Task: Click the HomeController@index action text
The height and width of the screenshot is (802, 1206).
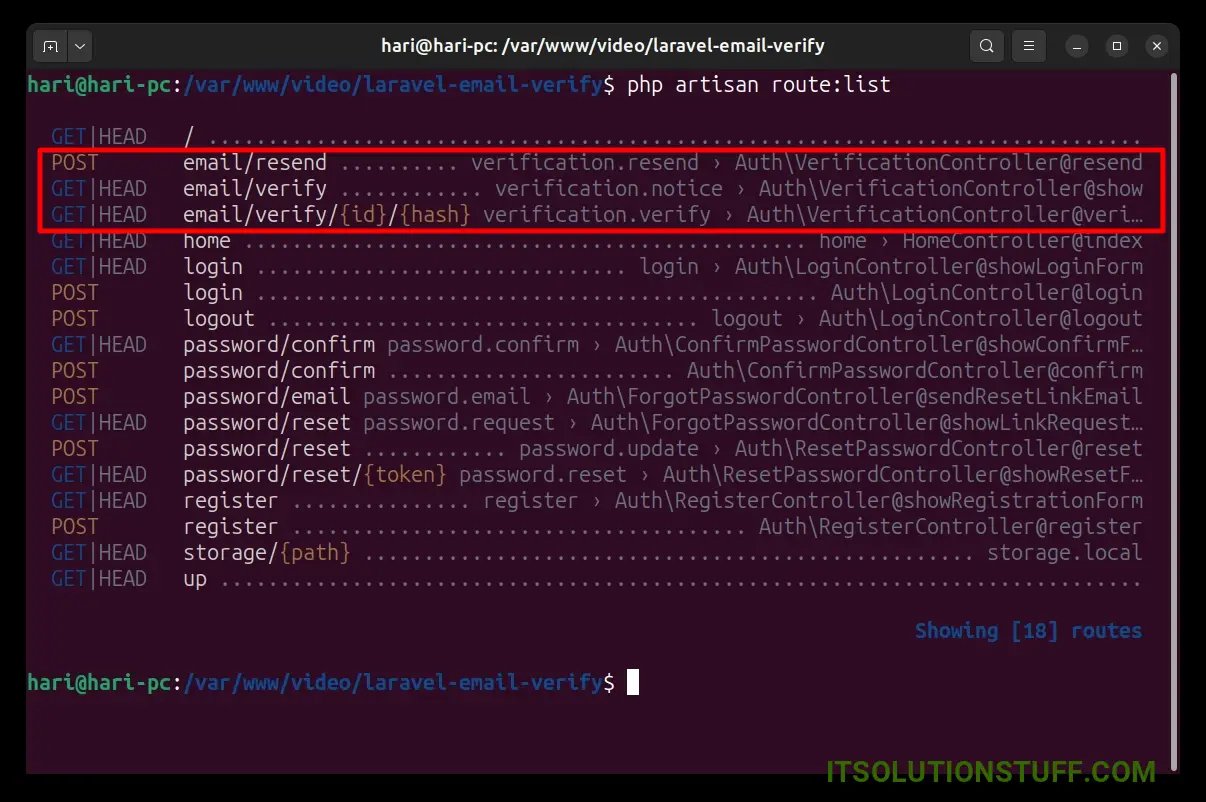Action: pos(1022,241)
